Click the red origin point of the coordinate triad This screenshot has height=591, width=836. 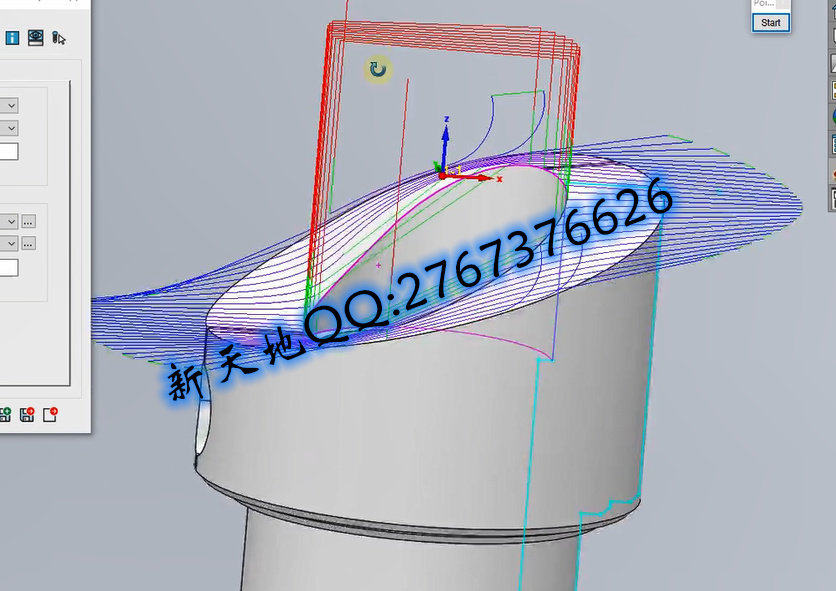point(440,175)
